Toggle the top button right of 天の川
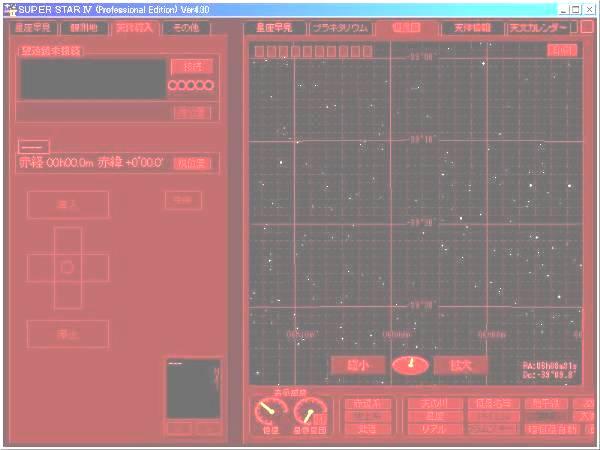600x450 pixels. tap(494, 404)
